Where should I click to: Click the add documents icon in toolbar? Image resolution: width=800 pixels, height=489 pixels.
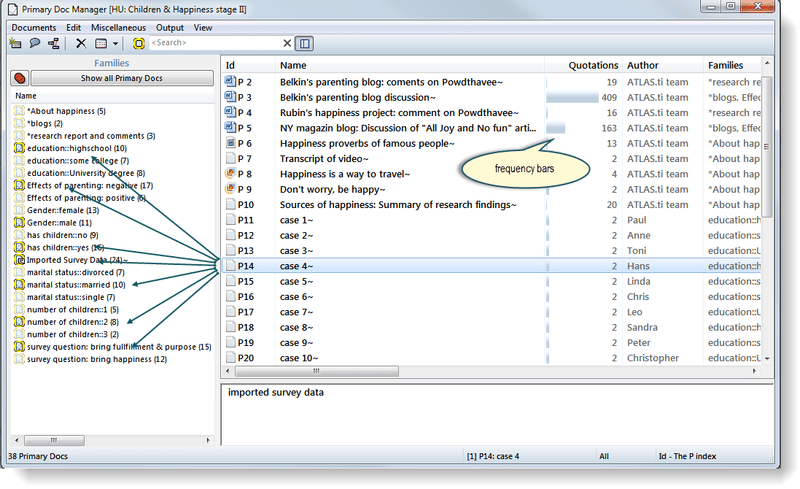pos(15,43)
